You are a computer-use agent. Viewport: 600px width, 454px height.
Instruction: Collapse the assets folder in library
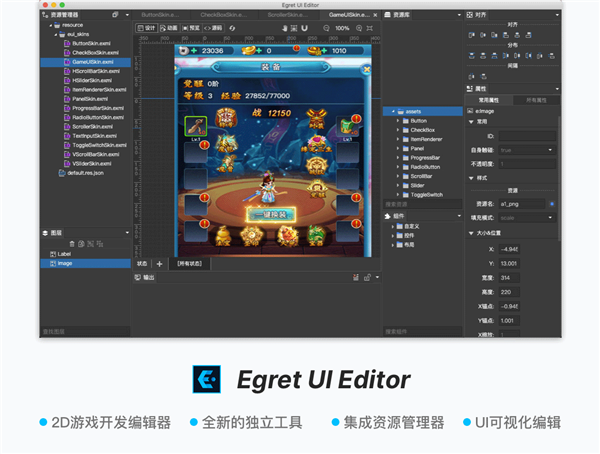[393, 112]
